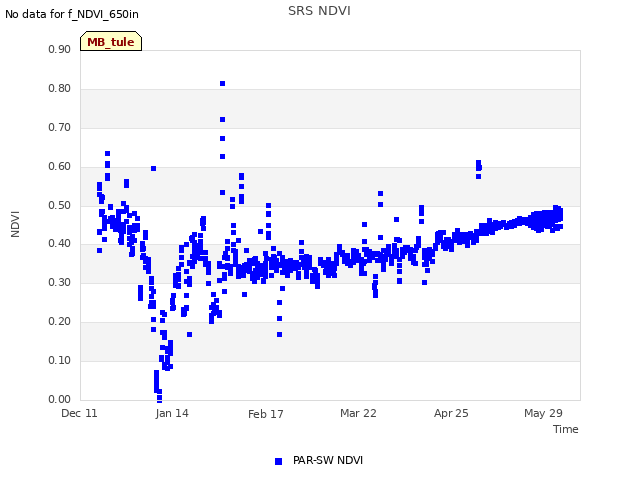Click the NDVI y-axis title
Viewport: 640px width, 480px height.
pyautogui.click(x=15, y=224)
